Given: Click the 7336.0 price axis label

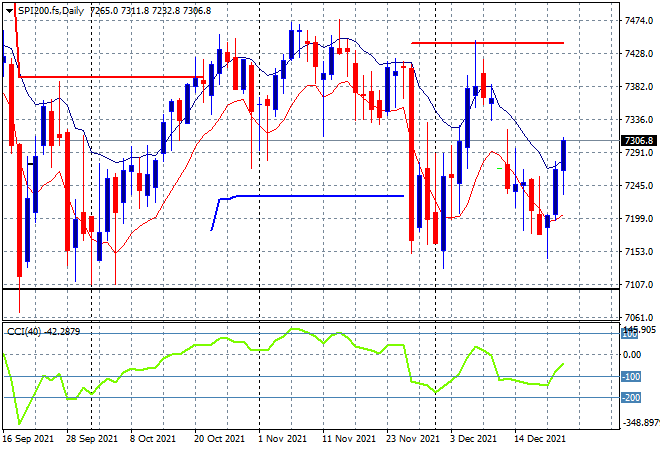Looking at the screenshot, I should 639,120.
